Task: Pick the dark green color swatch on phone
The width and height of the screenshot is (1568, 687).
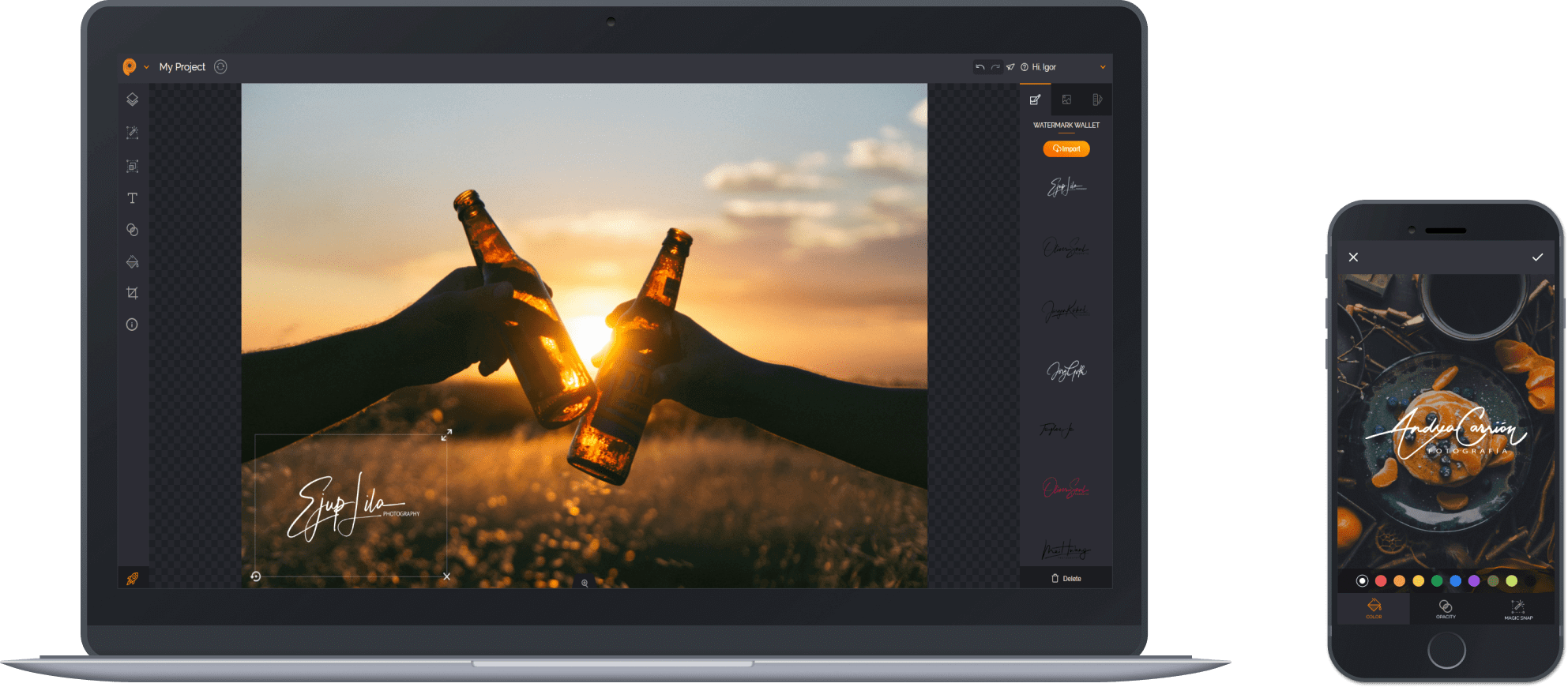Action: pos(1437,580)
